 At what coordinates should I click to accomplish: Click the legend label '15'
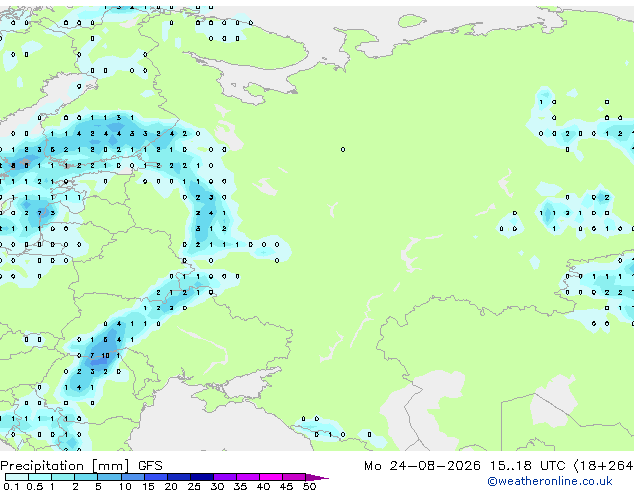click(148, 486)
